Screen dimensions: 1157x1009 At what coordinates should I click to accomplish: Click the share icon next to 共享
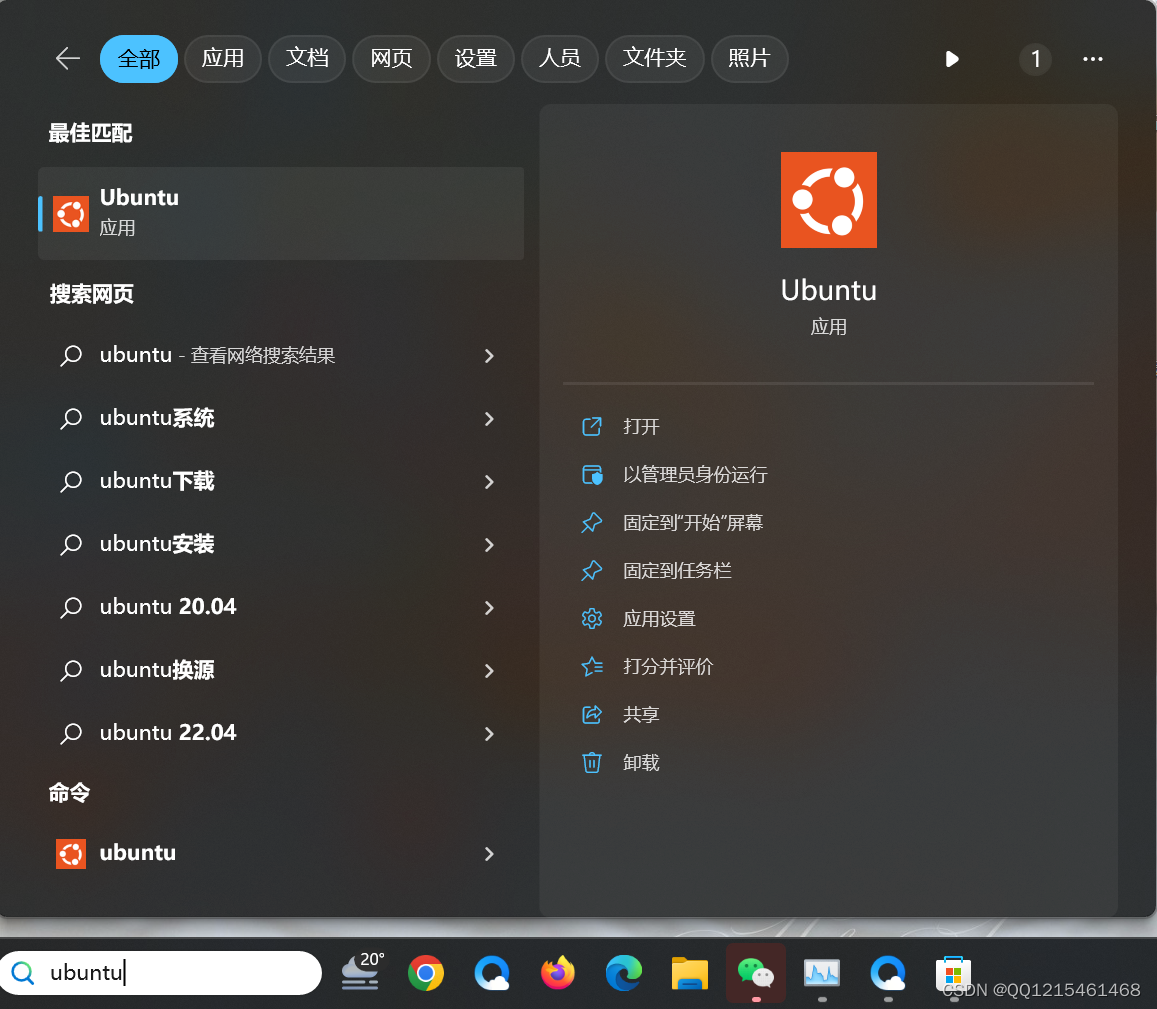[x=592, y=714]
